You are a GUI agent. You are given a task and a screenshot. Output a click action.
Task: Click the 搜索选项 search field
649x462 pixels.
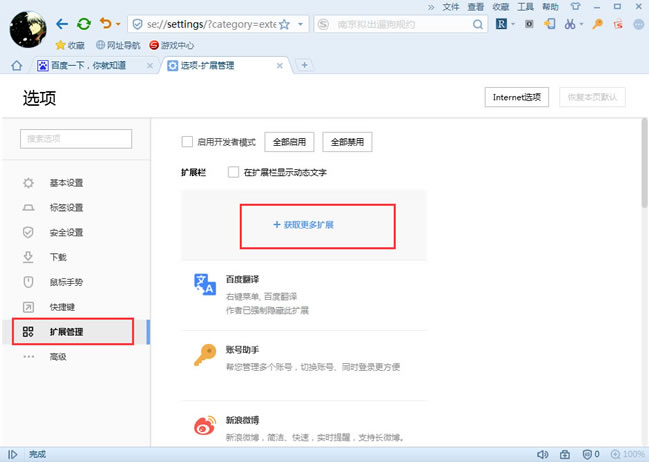point(76,139)
